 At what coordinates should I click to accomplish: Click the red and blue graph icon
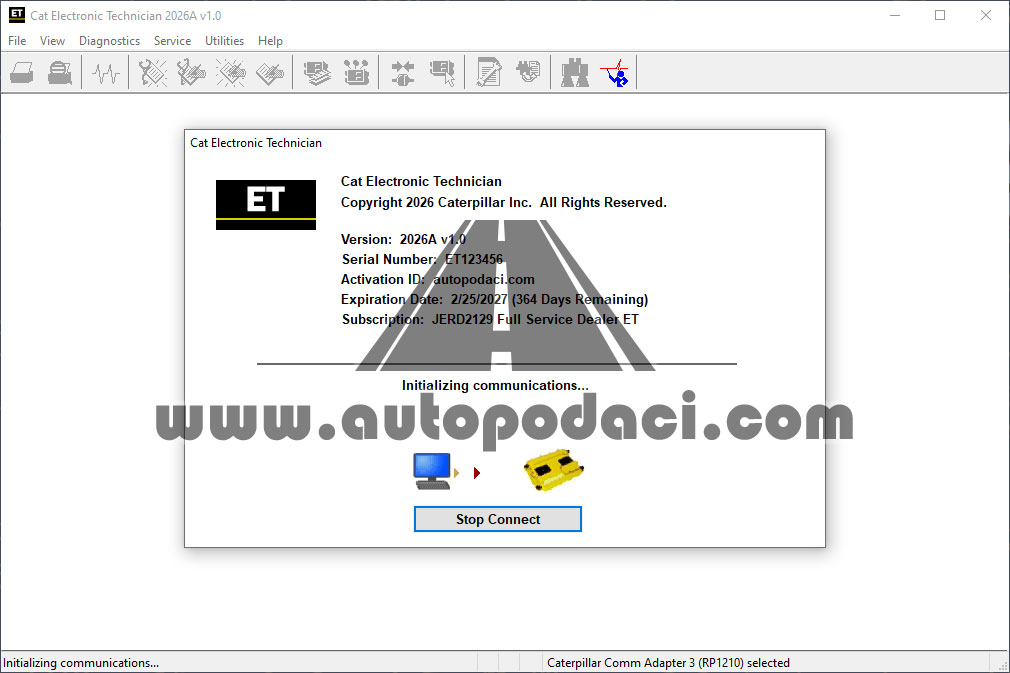[614, 73]
